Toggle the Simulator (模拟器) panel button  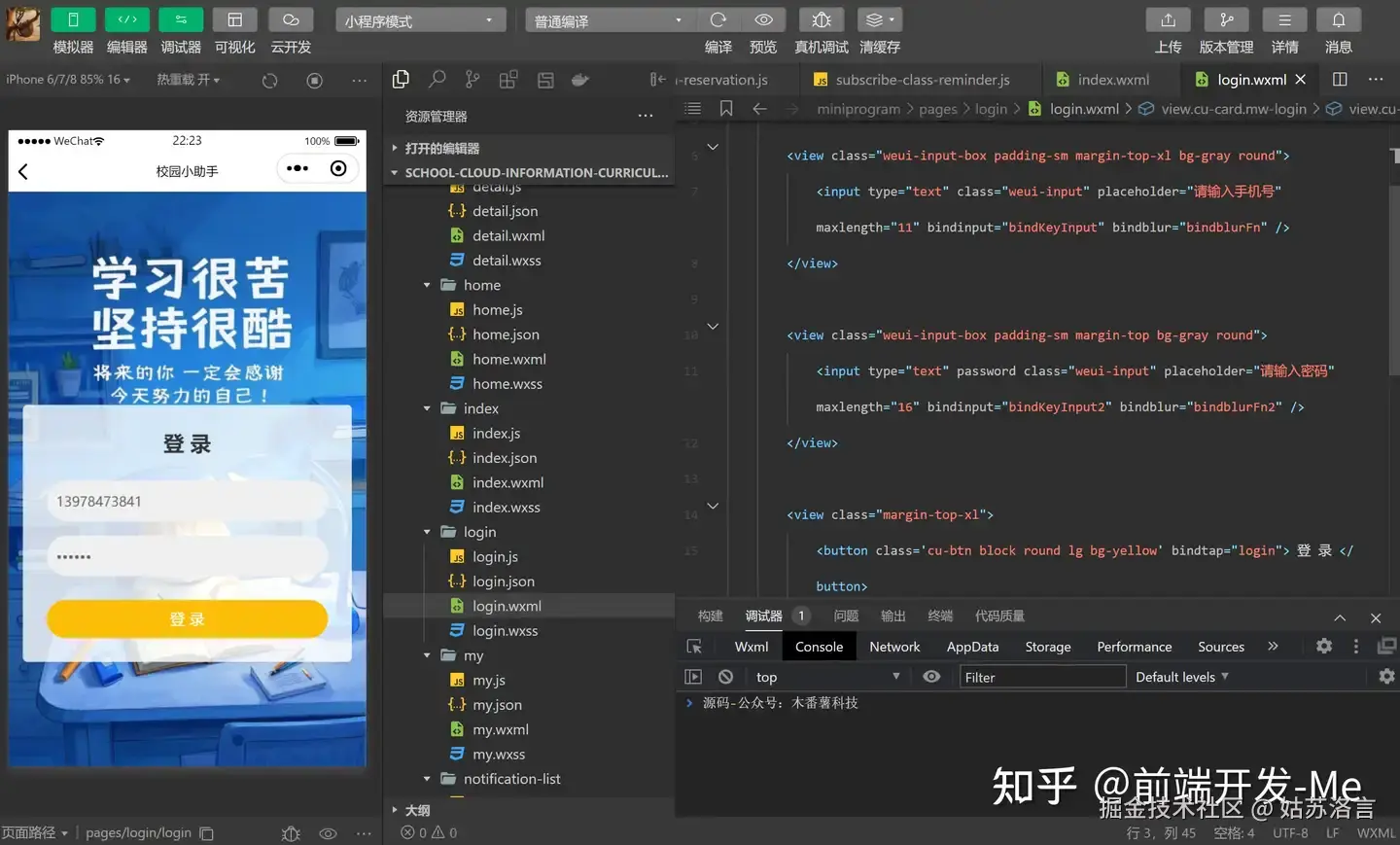click(x=73, y=20)
